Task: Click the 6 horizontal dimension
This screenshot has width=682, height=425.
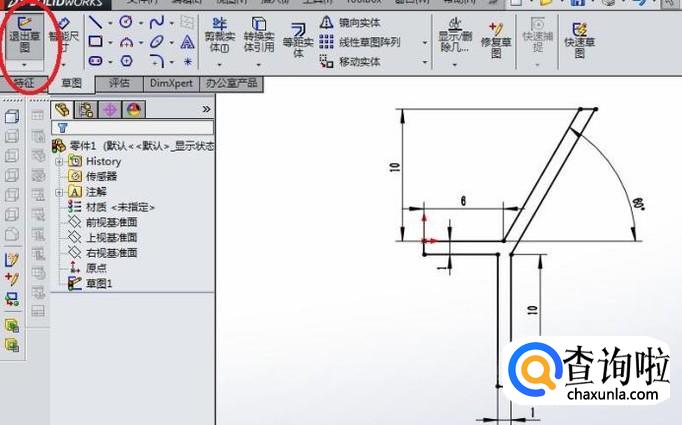Action: (463, 201)
